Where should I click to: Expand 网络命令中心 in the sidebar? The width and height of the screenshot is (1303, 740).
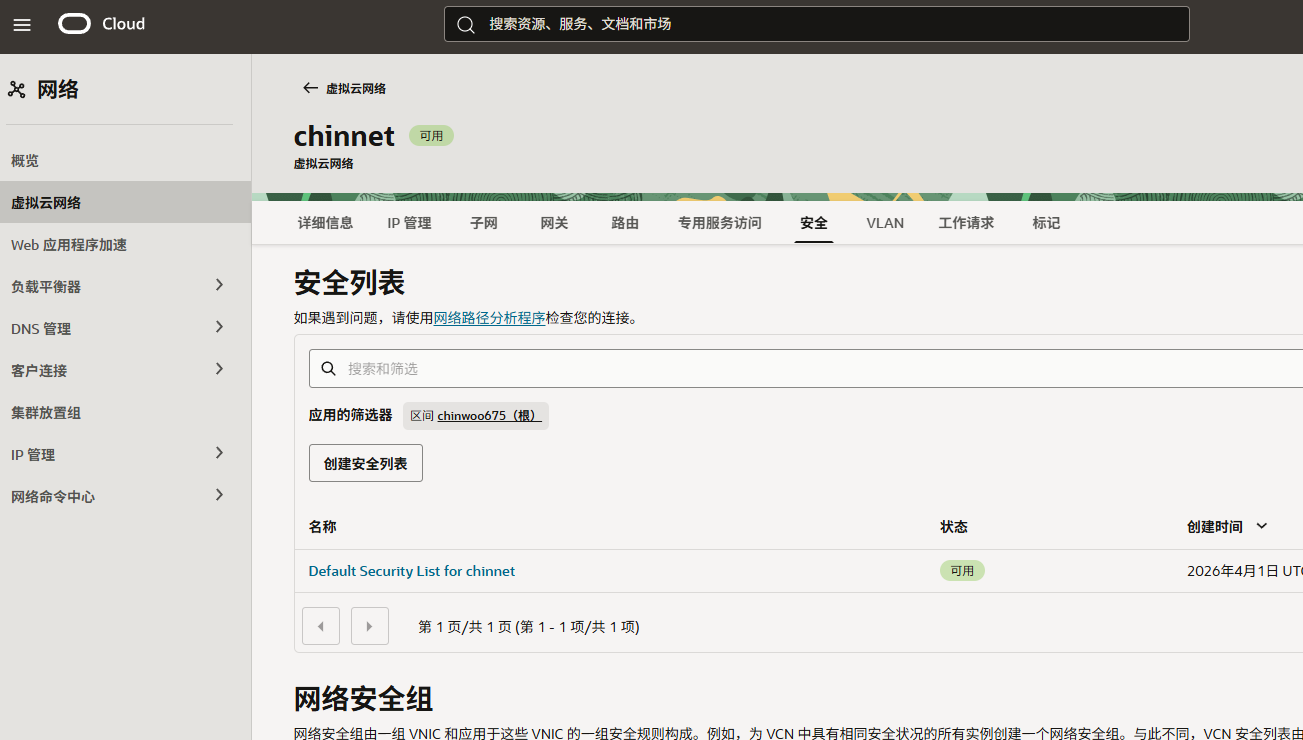[x=219, y=496]
